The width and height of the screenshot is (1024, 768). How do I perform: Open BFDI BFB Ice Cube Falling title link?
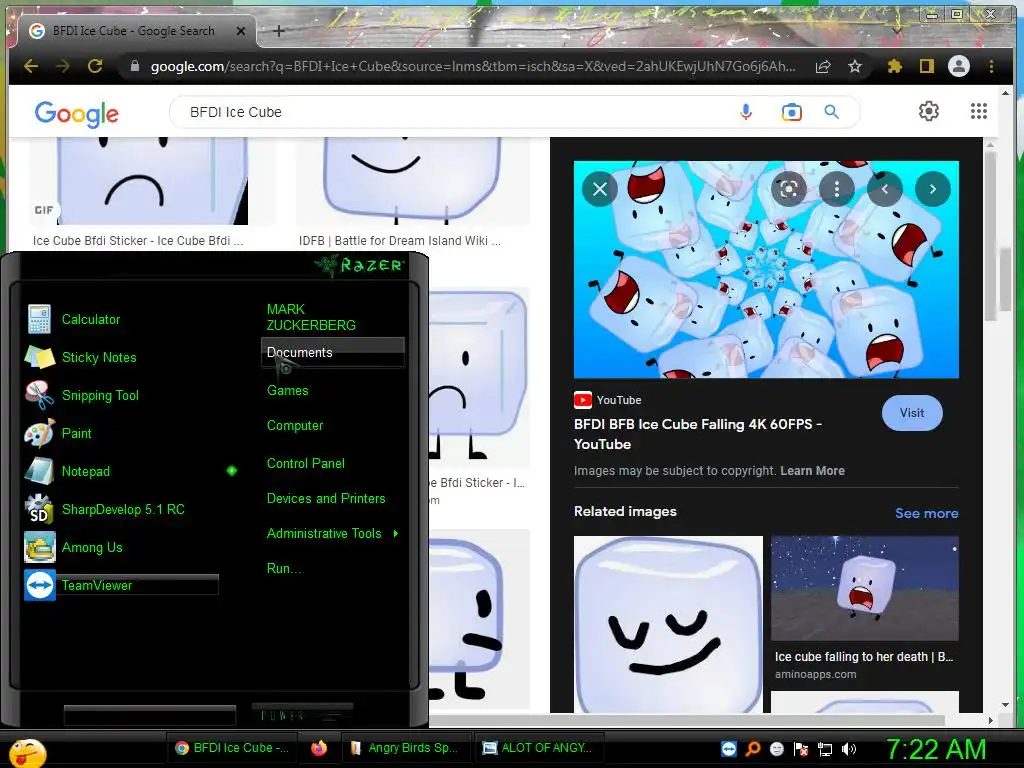697,434
